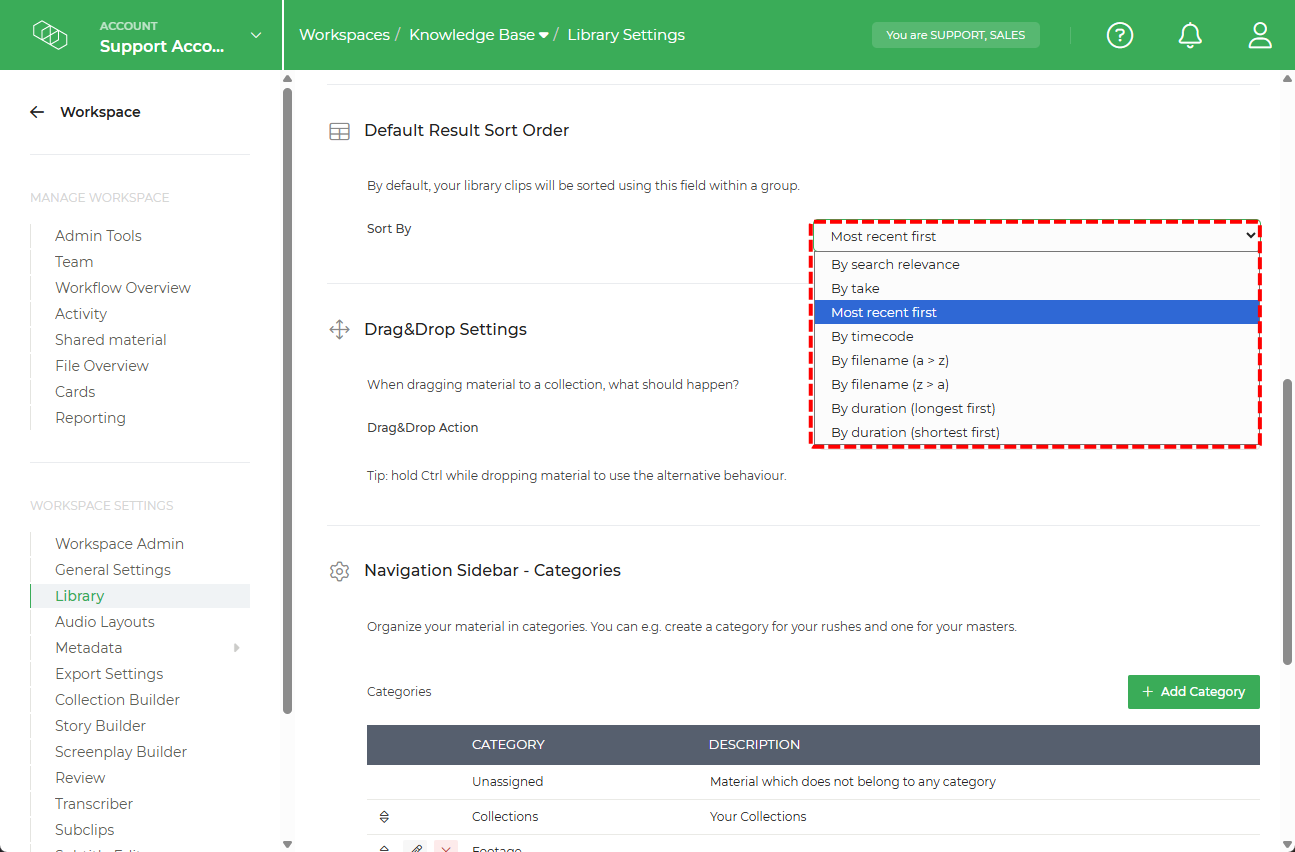Click the back arrow beside Workspace
Screen dimensions: 1295x852
(x=36, y=111)
